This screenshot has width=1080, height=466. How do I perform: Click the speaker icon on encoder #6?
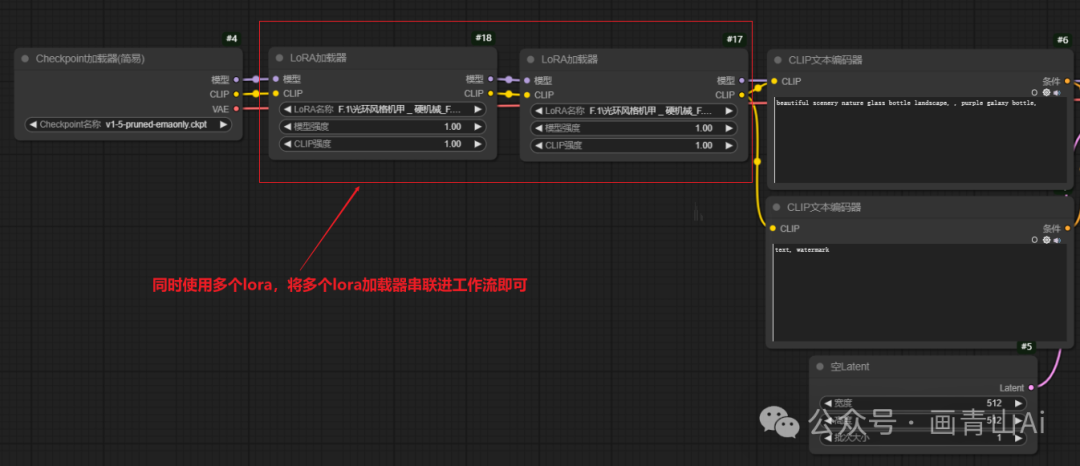click(1057, 92)
